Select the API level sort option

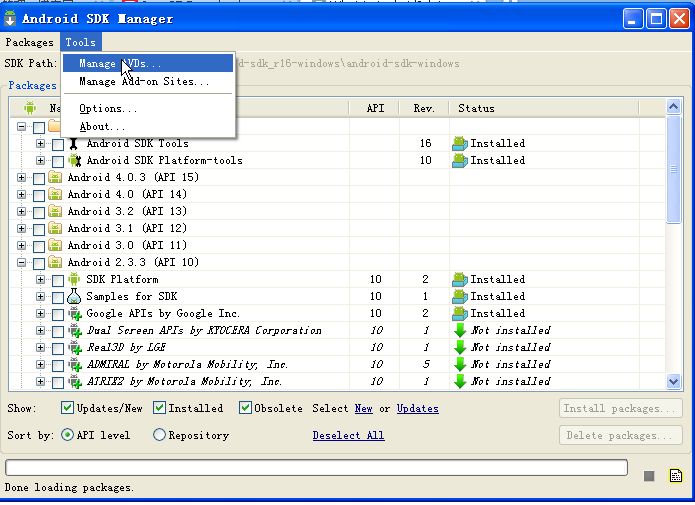tap(67, 435)
